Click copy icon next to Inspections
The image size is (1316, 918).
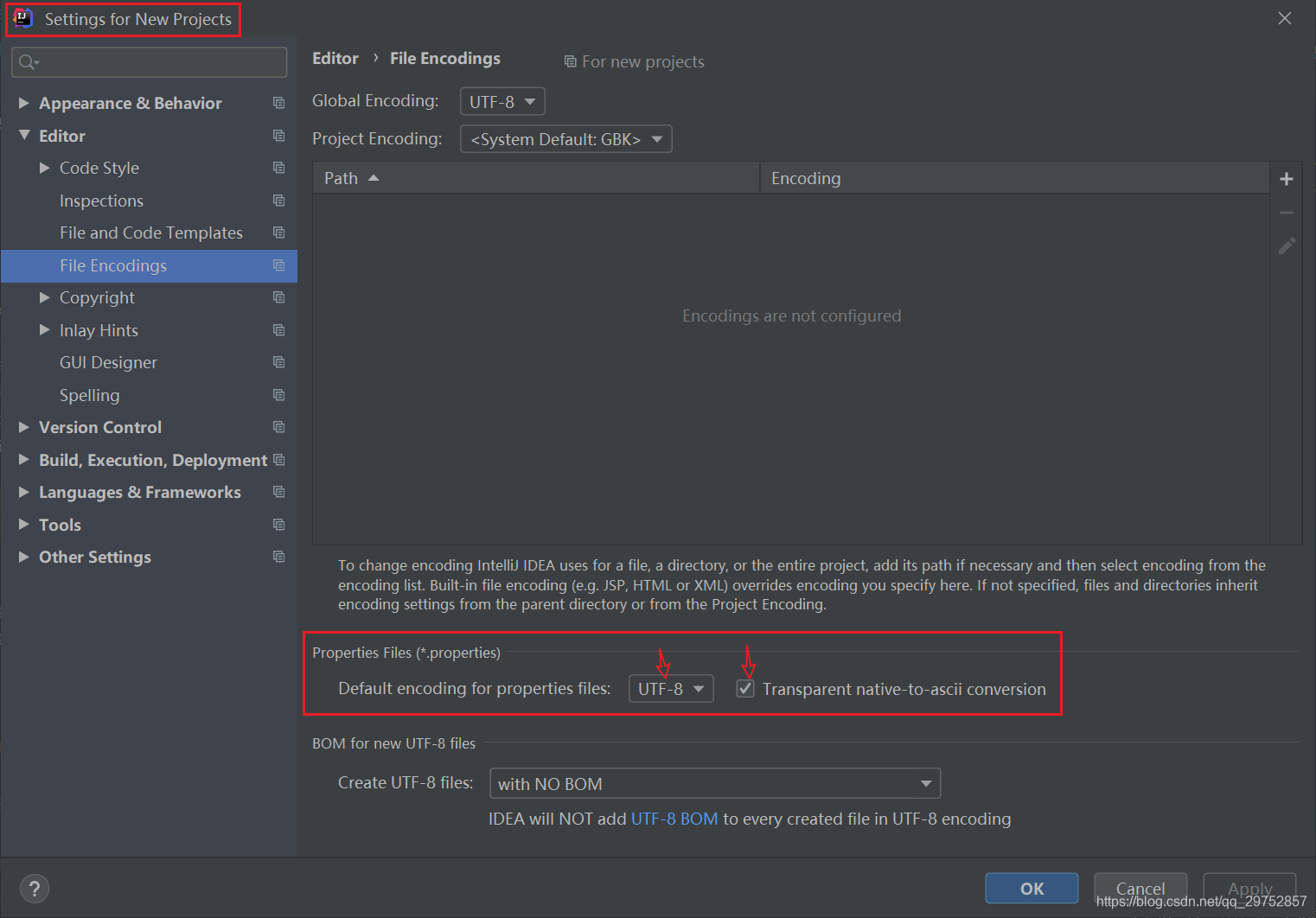pyautogui.click(x=278, y=201)
